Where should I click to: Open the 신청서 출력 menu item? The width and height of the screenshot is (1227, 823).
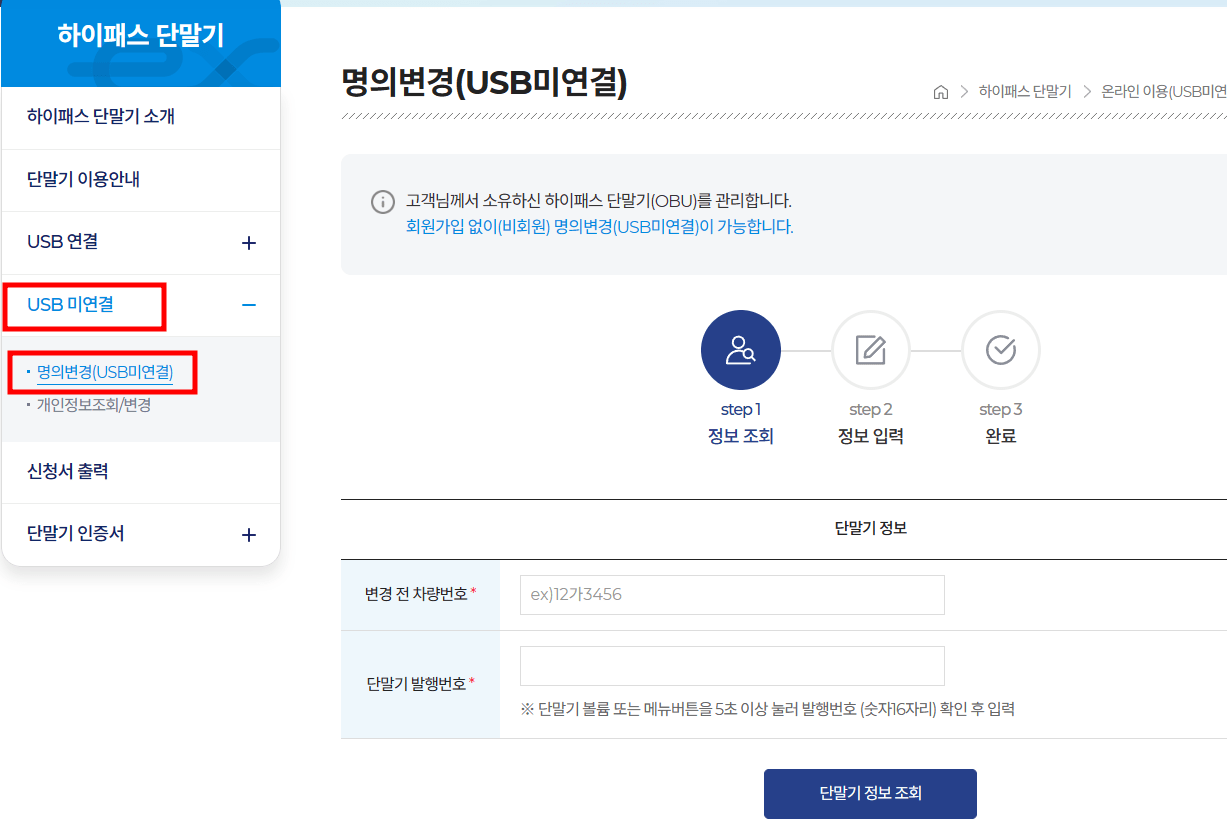69,472
